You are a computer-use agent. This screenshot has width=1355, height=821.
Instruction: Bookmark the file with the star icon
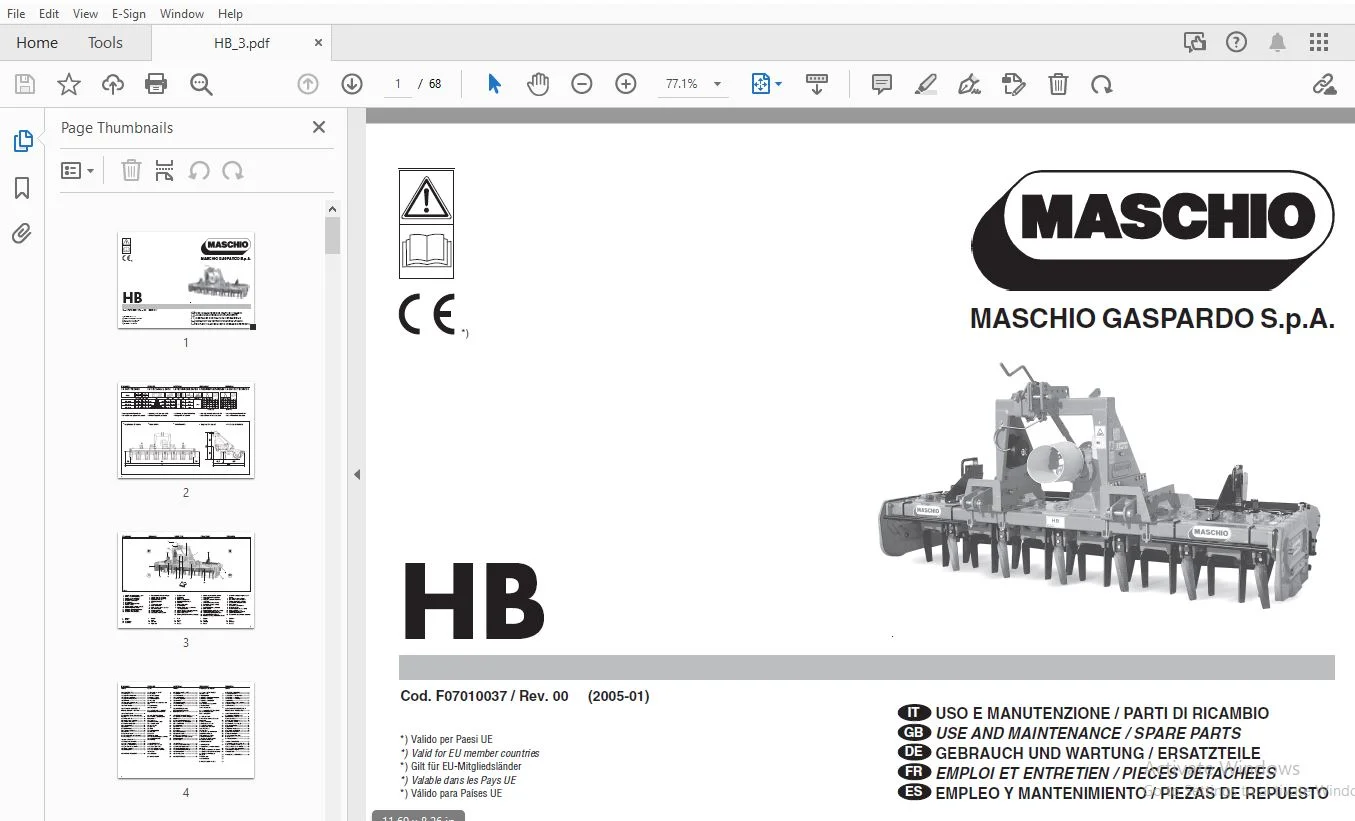pos(69,84)
